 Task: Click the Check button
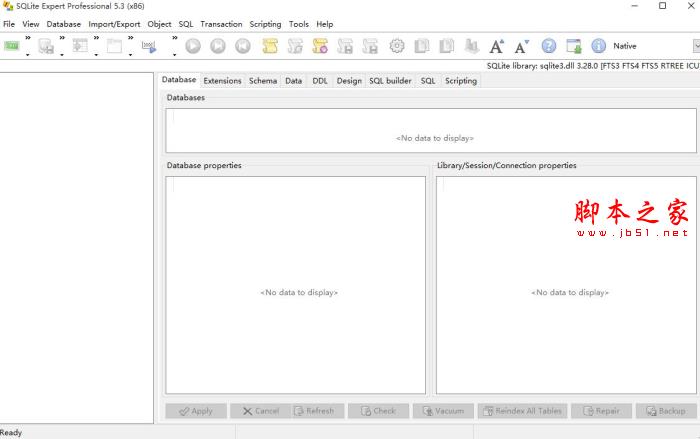point(378,411)
